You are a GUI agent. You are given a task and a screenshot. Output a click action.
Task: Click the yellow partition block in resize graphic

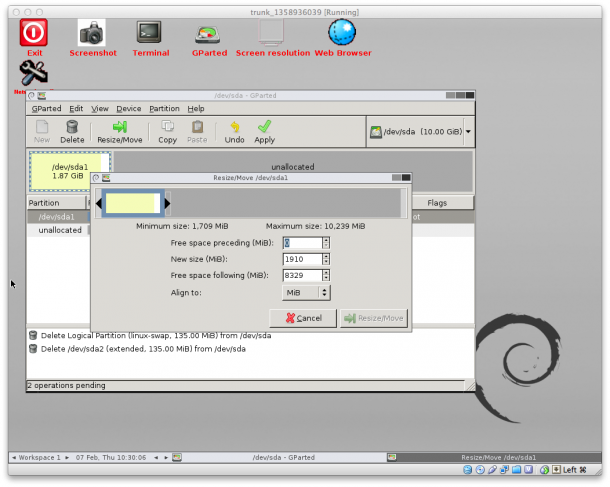132,203
